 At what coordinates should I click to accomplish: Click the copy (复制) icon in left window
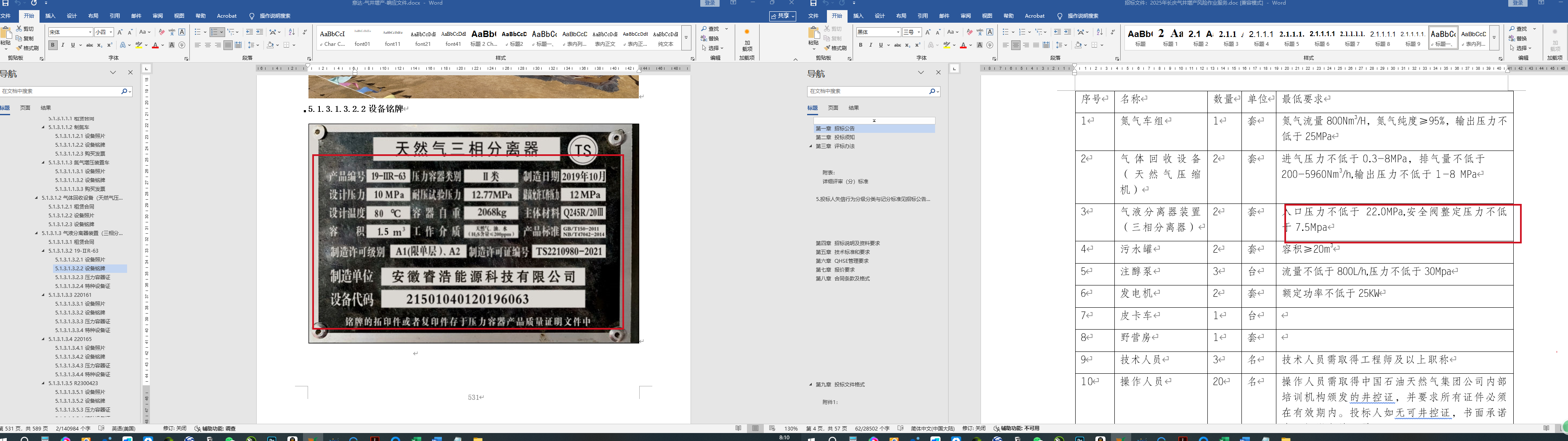(25, 38)
